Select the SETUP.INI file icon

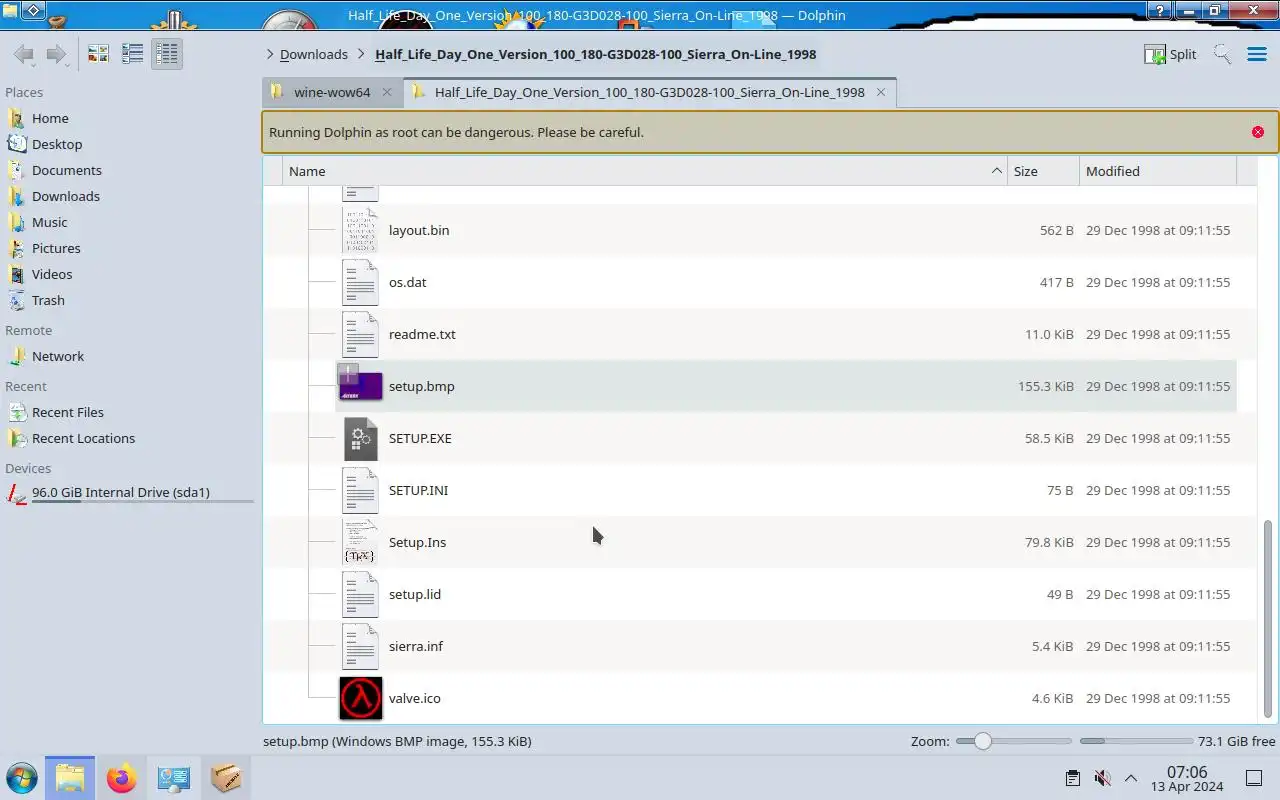pyautogui.click(x=360, y=490)
